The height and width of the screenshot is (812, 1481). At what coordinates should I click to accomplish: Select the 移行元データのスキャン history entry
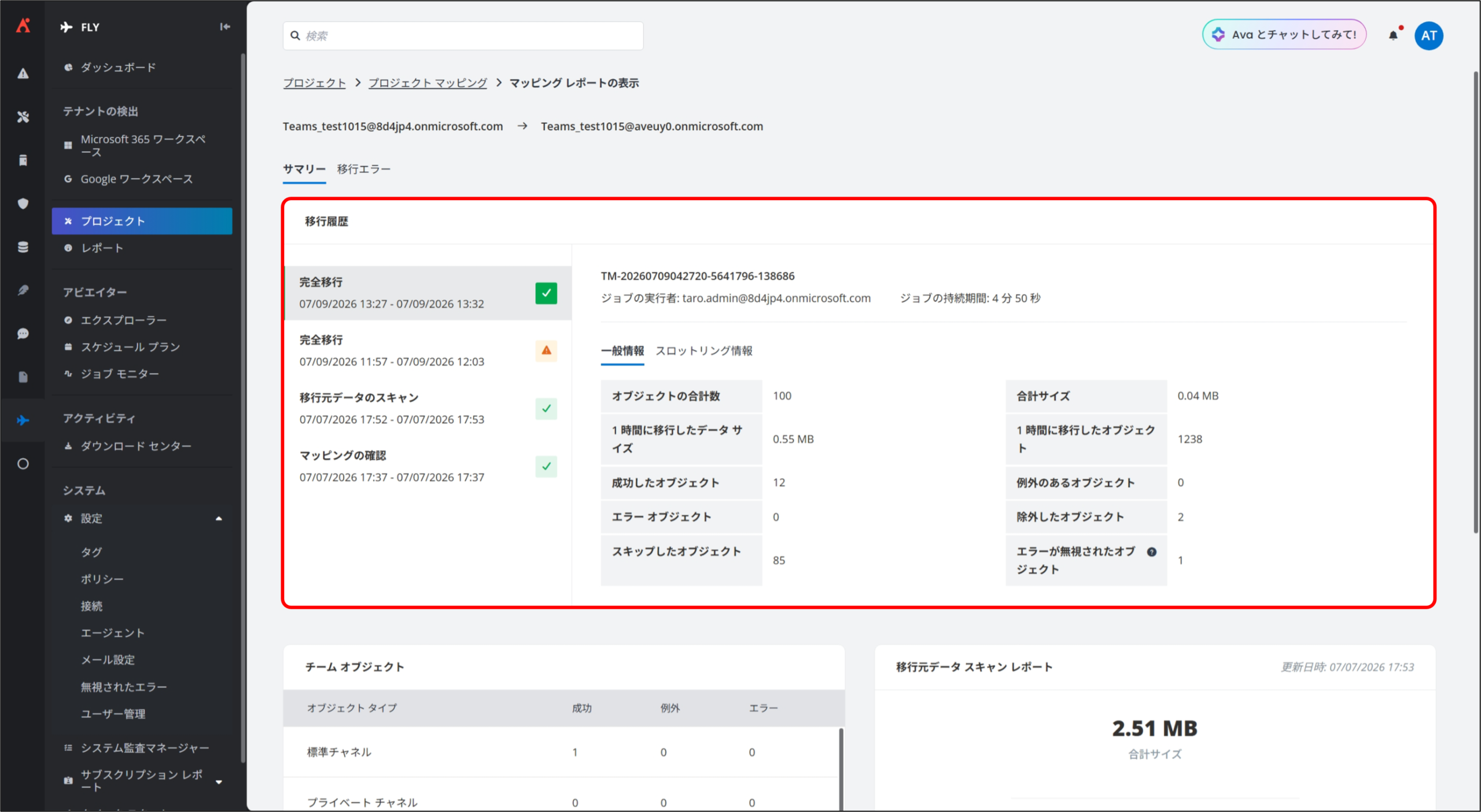tap(428, 408)
